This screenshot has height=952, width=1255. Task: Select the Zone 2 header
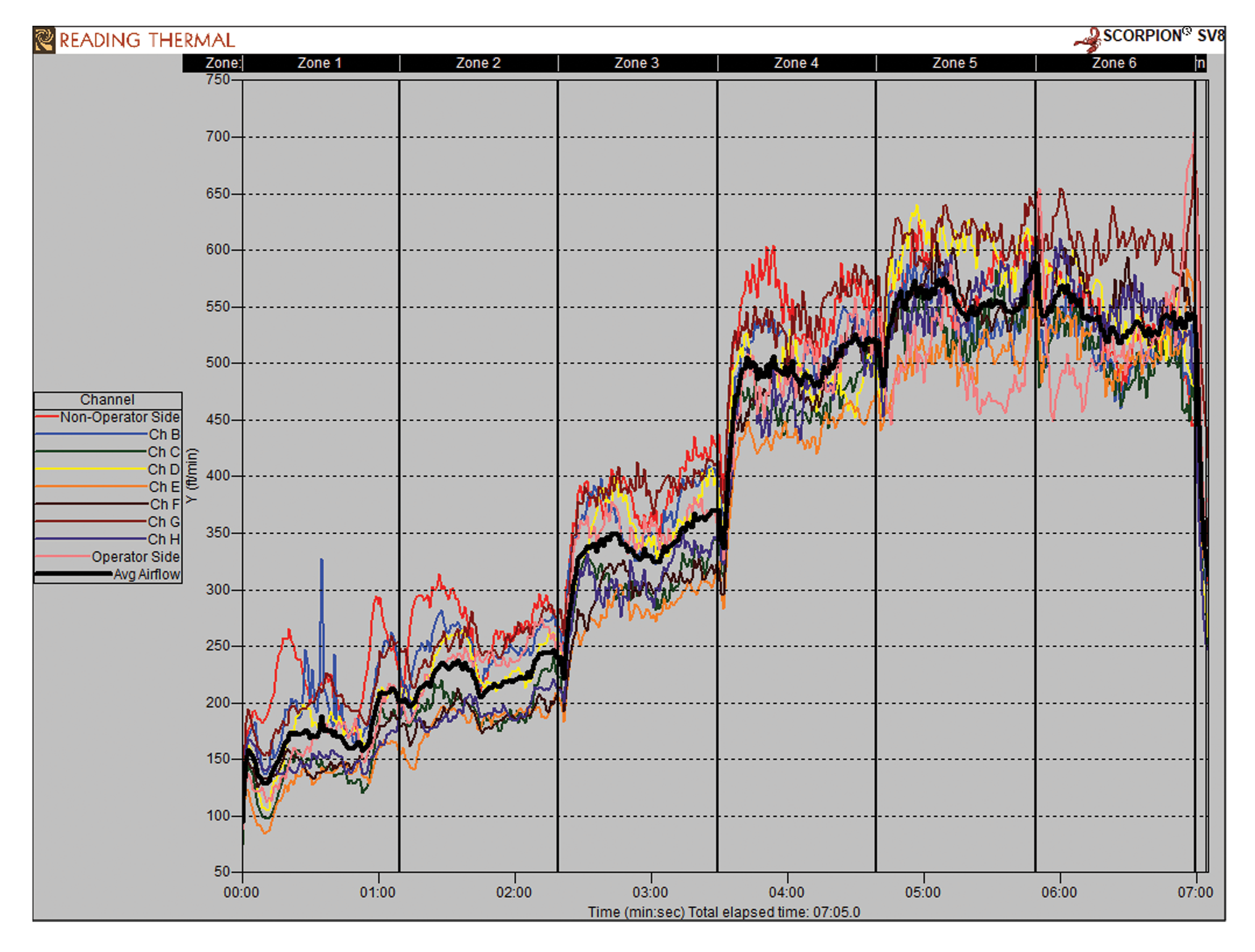pyautogui.click(x=478, y=63)
